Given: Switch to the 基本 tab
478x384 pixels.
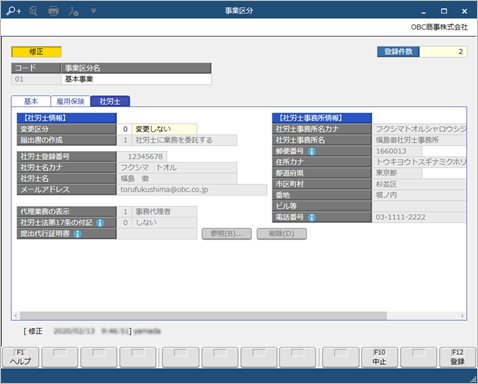Looking at the screenshot, I should point(31,101).
